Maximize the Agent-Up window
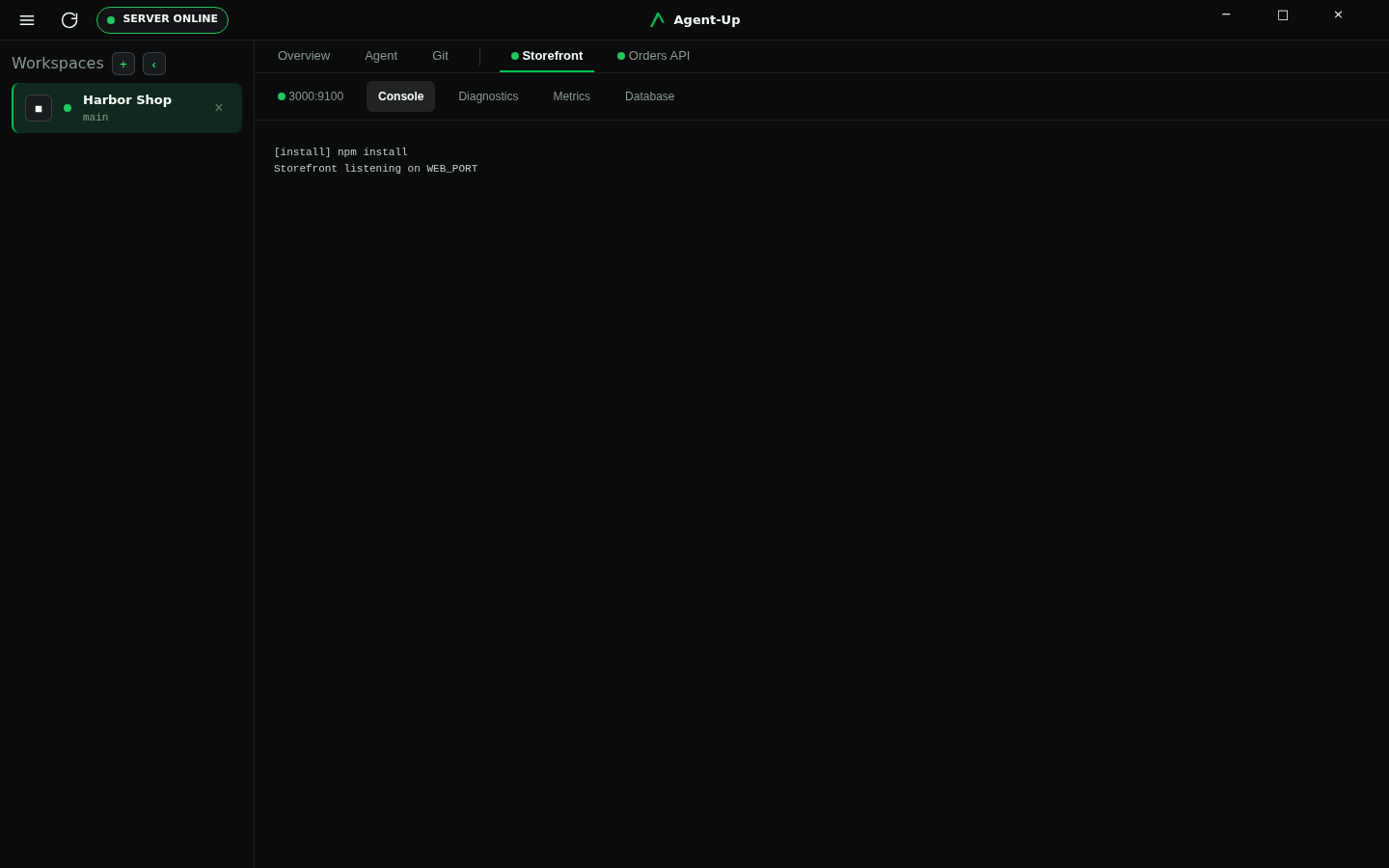Viewport: 1389px width, 868px height. point(1282,14)
